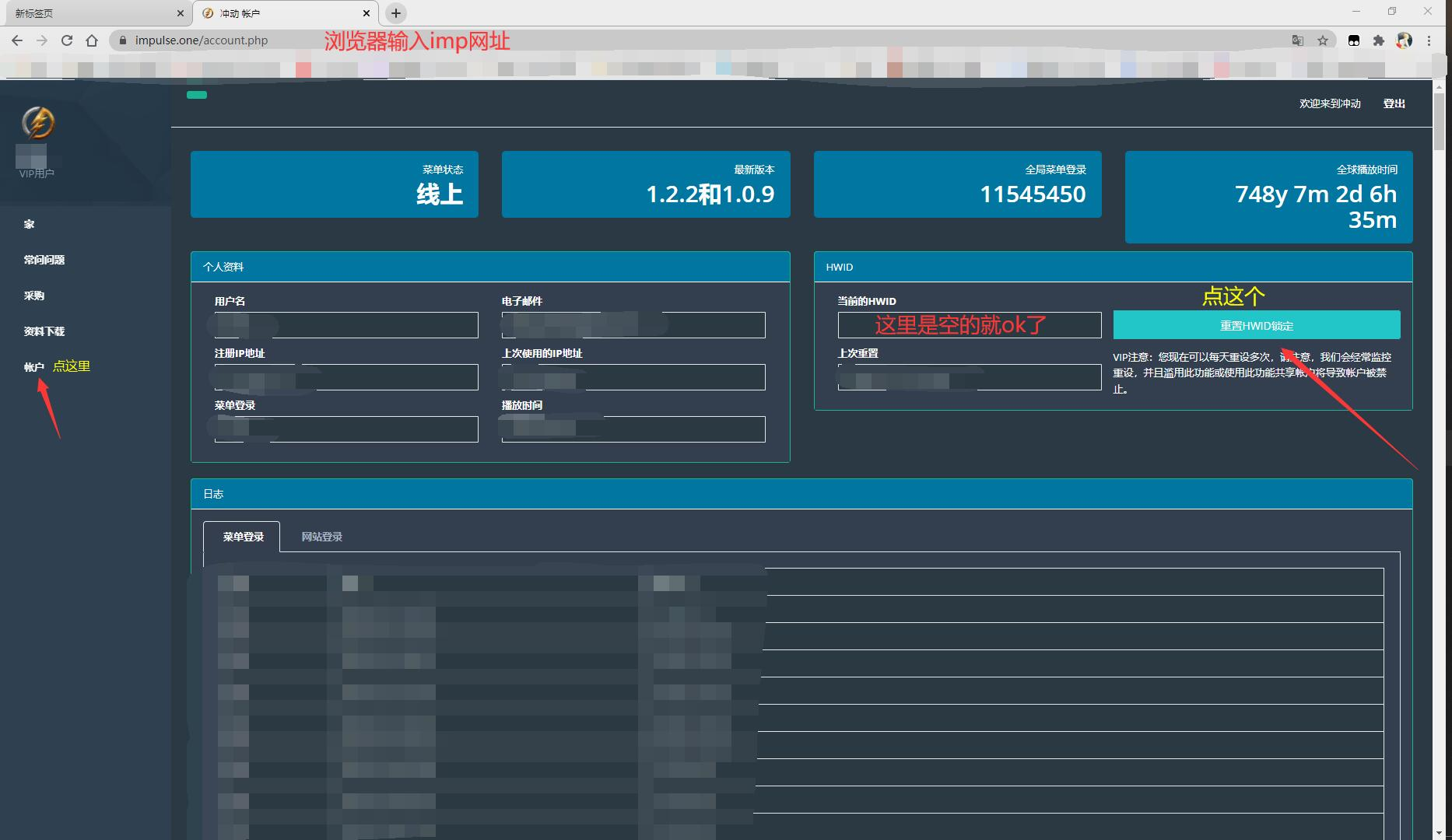Open the 家 sidebar menu item
The image size is (1452, 840).
[x=30, y=225]
